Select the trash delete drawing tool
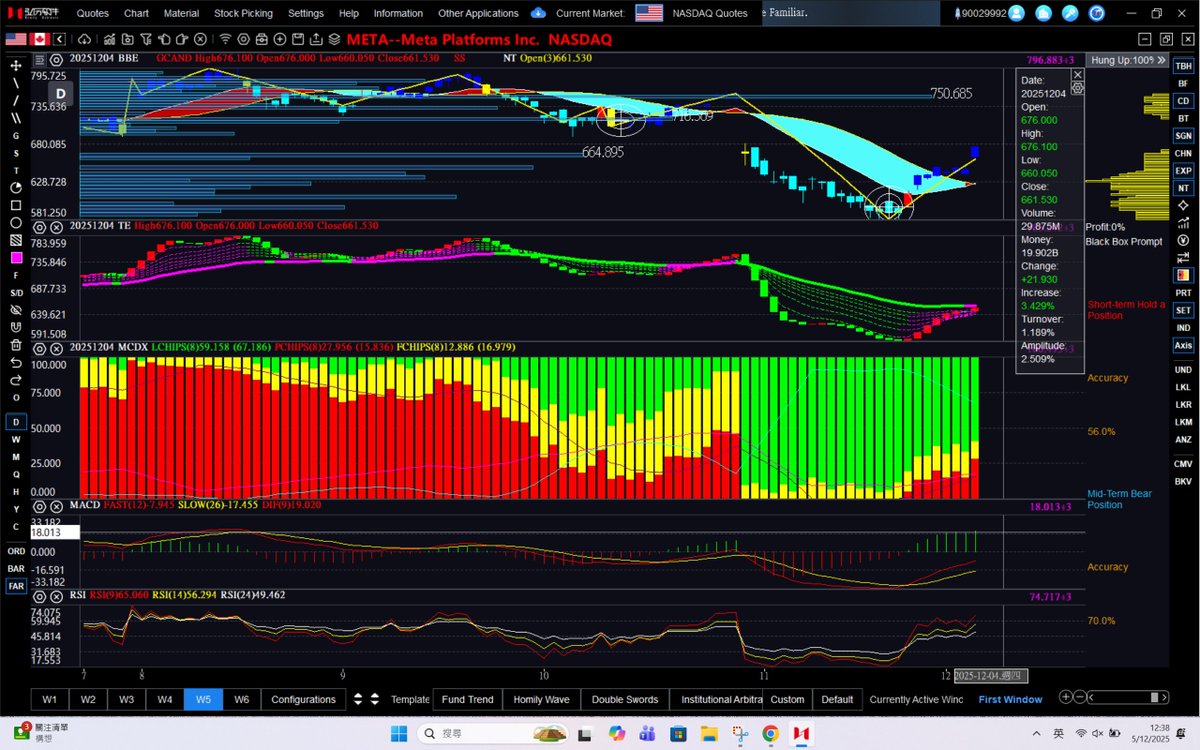1200x750 pixels. [16, 344]
